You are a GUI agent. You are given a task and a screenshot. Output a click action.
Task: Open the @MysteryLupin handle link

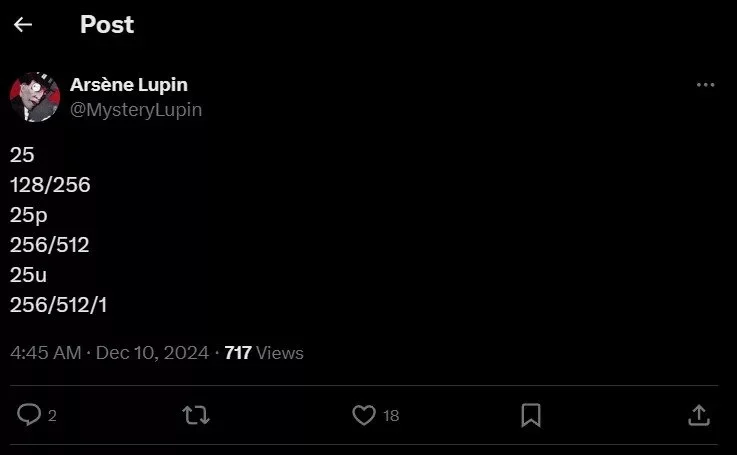click(x=136, y=110)
